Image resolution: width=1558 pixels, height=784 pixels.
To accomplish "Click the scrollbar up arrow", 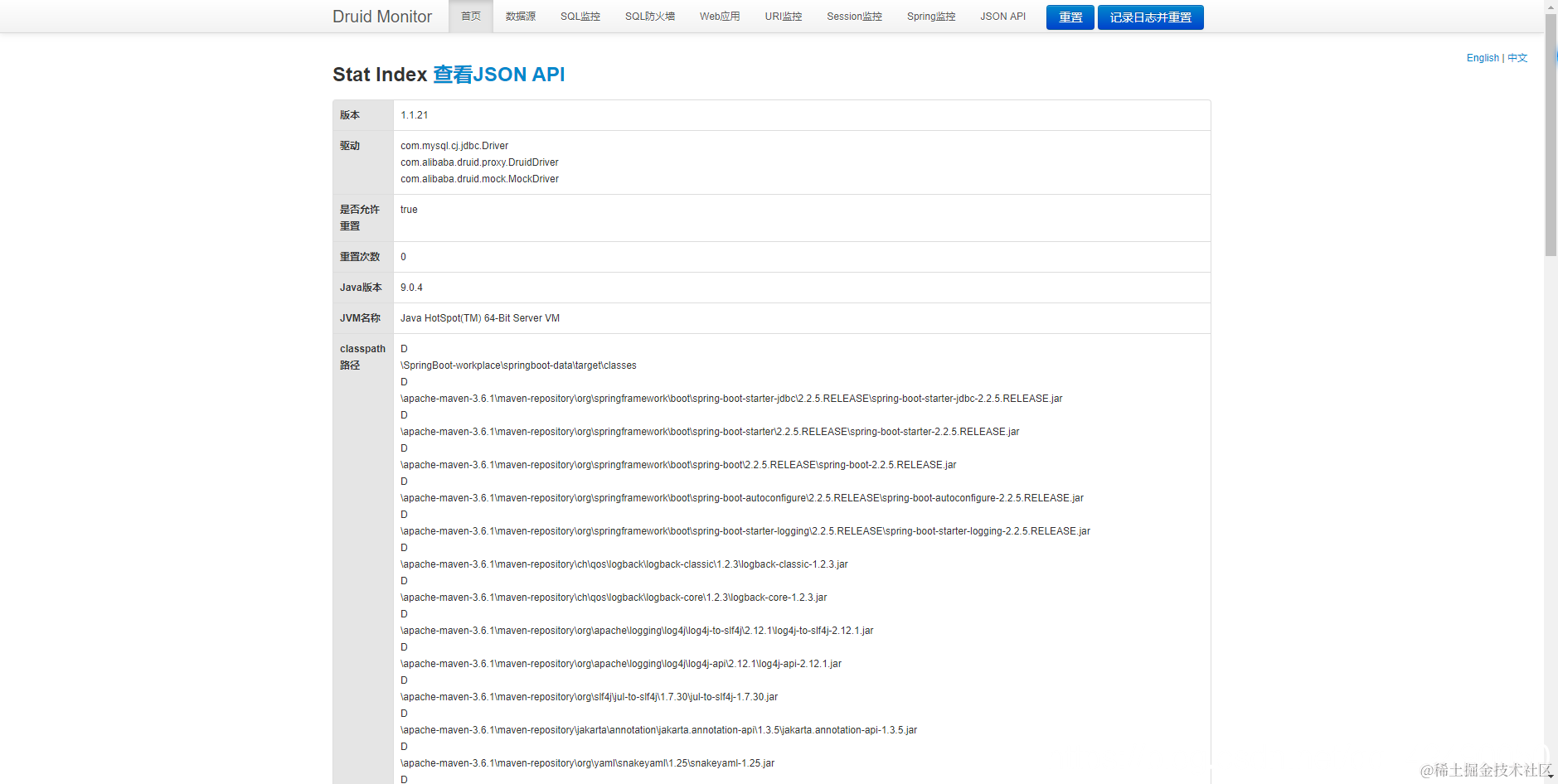I will (1551, 7).
